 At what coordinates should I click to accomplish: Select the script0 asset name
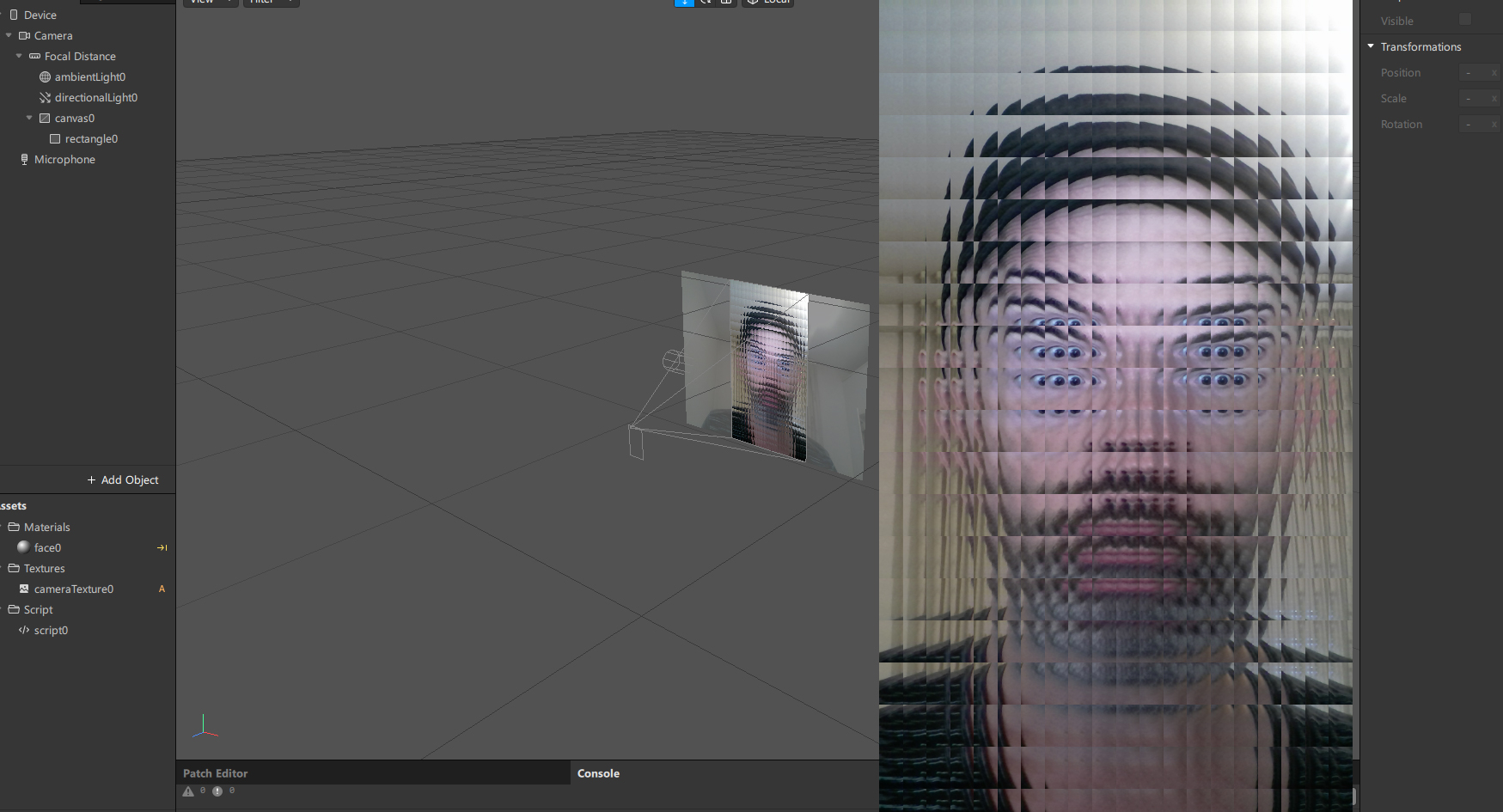(51, 630)
